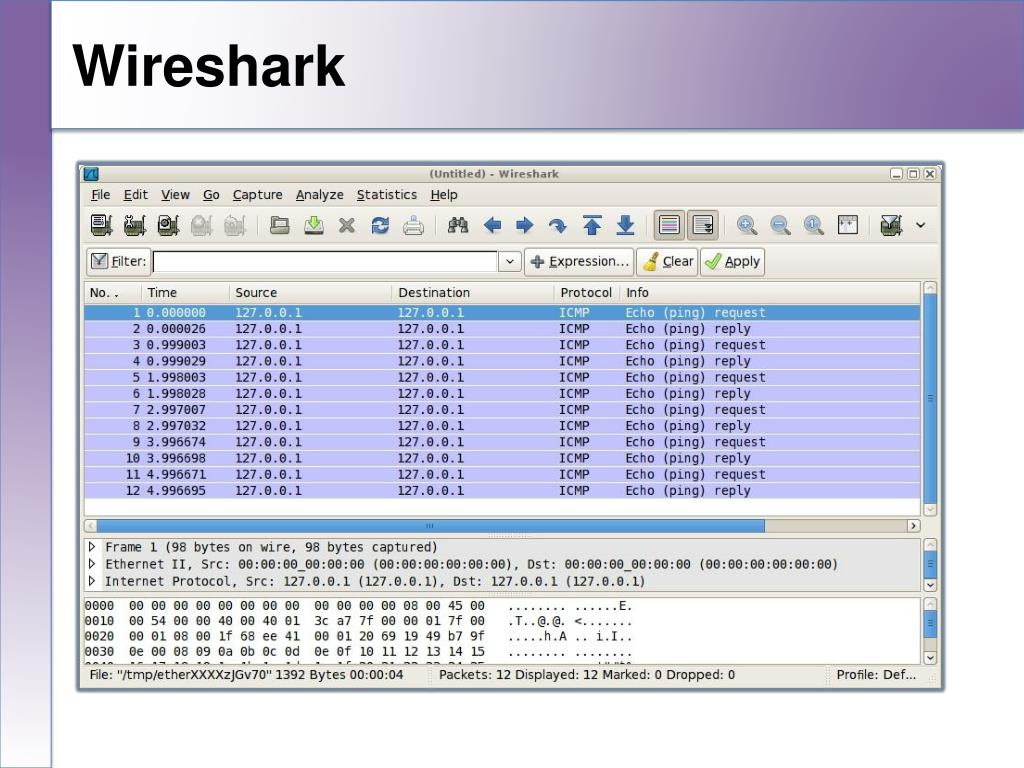The image size is (1024, 768).
Task: Click the hex bytes pane scroll down arrow
Action: coord(931,658)
